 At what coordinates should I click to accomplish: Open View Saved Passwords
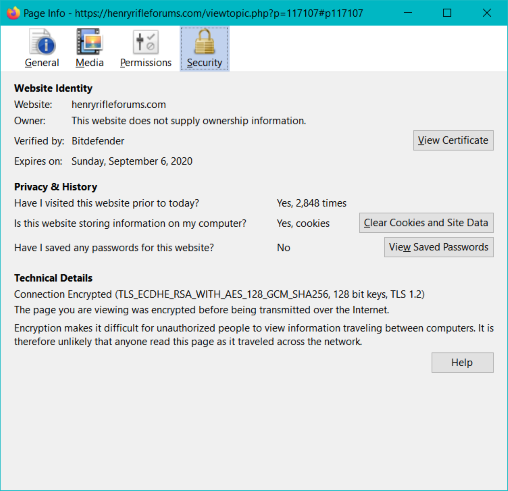439,247
